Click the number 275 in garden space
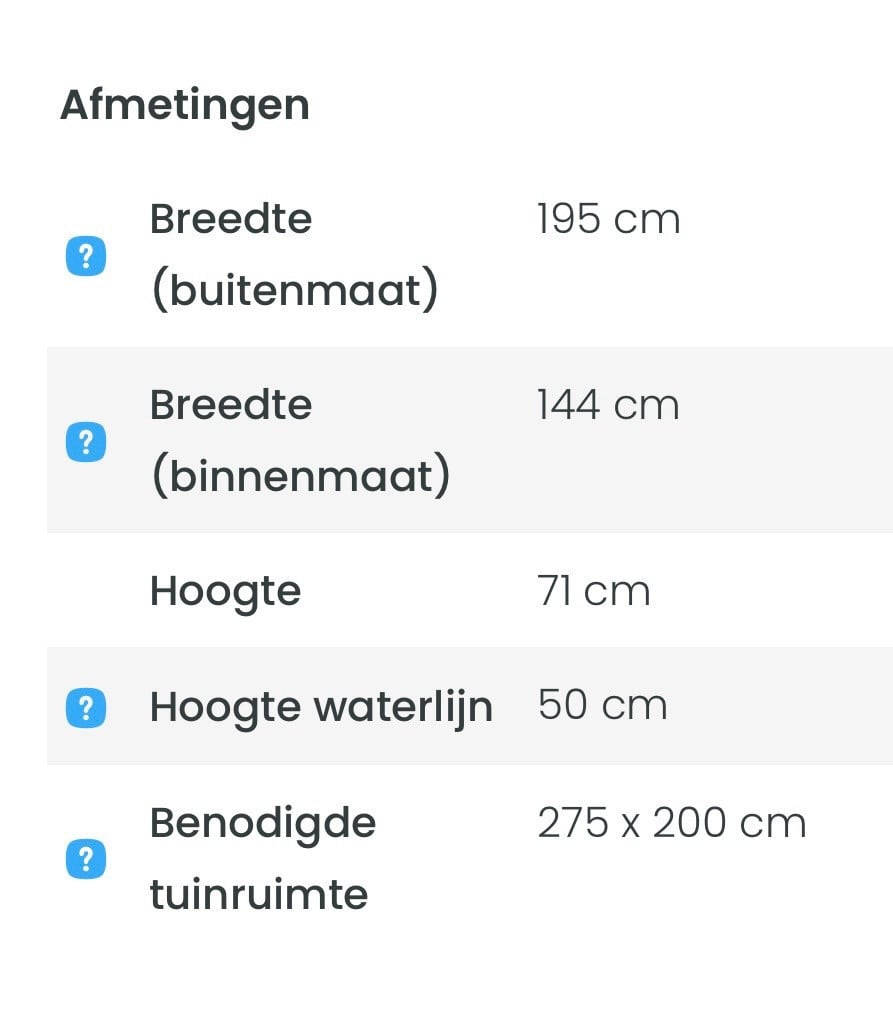The height and width of the screenshot is (1021, 893). [573, 822]
